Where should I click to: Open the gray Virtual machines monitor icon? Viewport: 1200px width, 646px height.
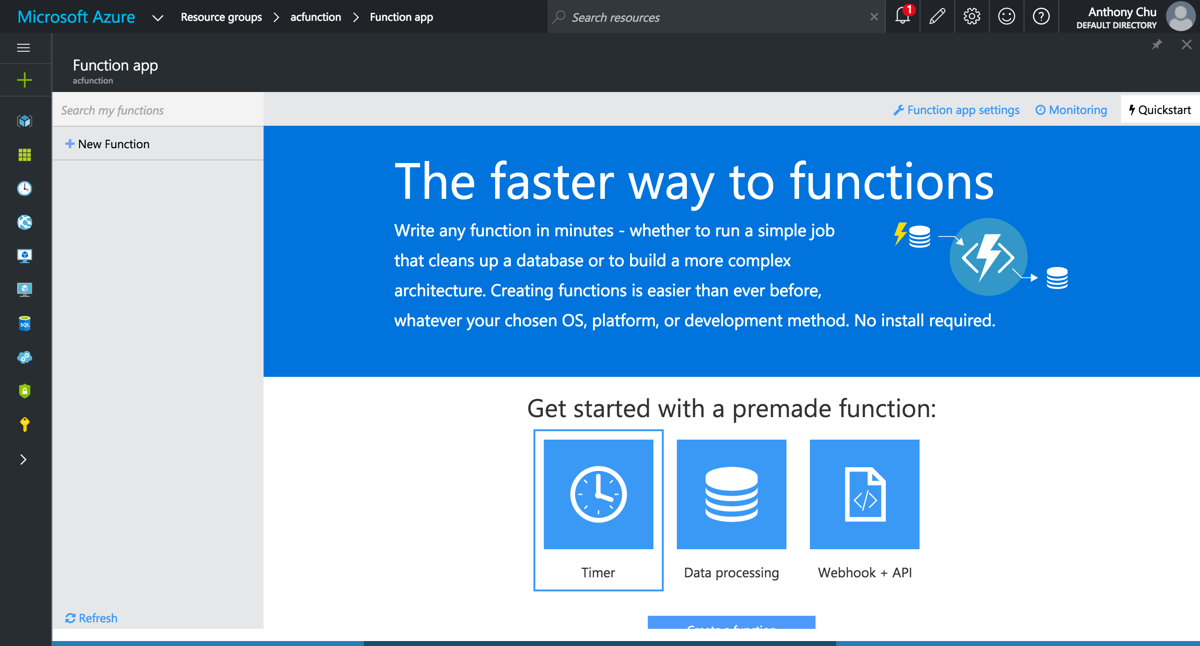(24, 290)
